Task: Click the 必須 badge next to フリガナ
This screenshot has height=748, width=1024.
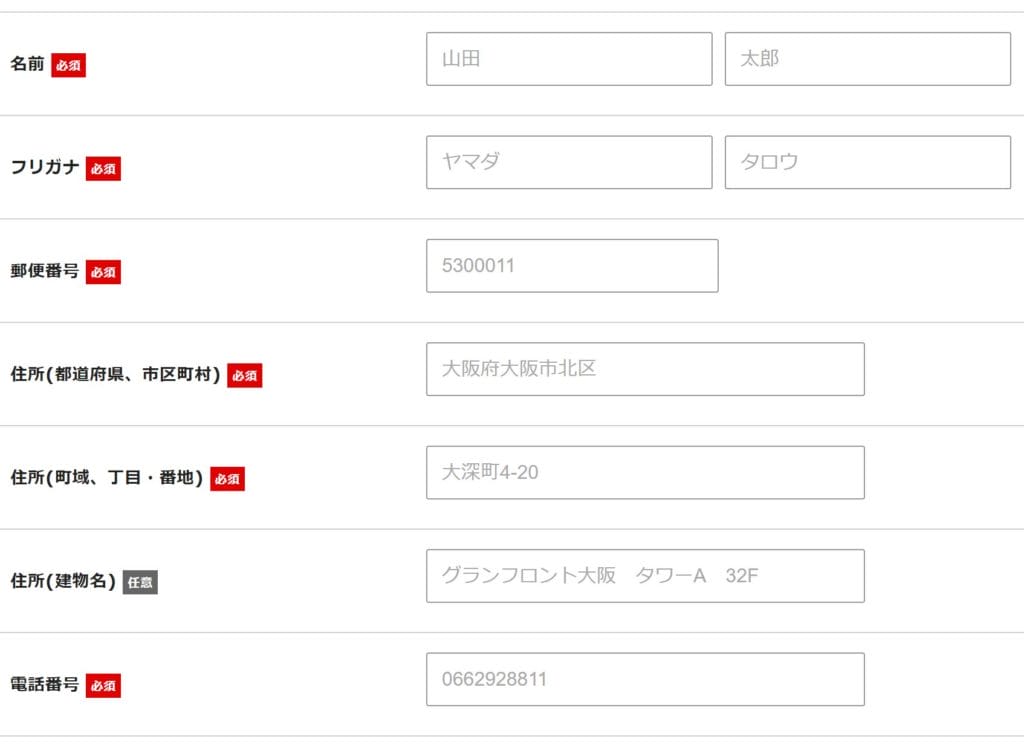Action: (103, 169)
